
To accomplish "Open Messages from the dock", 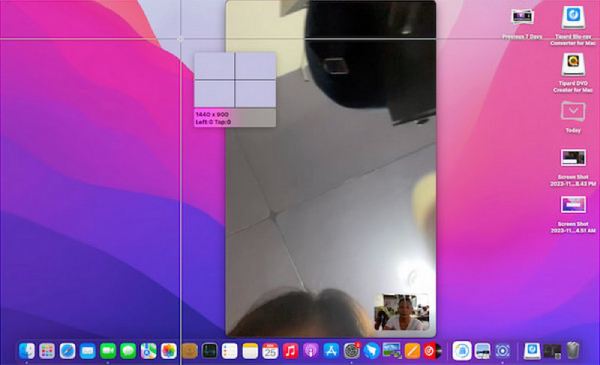I will (x=128, y=351).
